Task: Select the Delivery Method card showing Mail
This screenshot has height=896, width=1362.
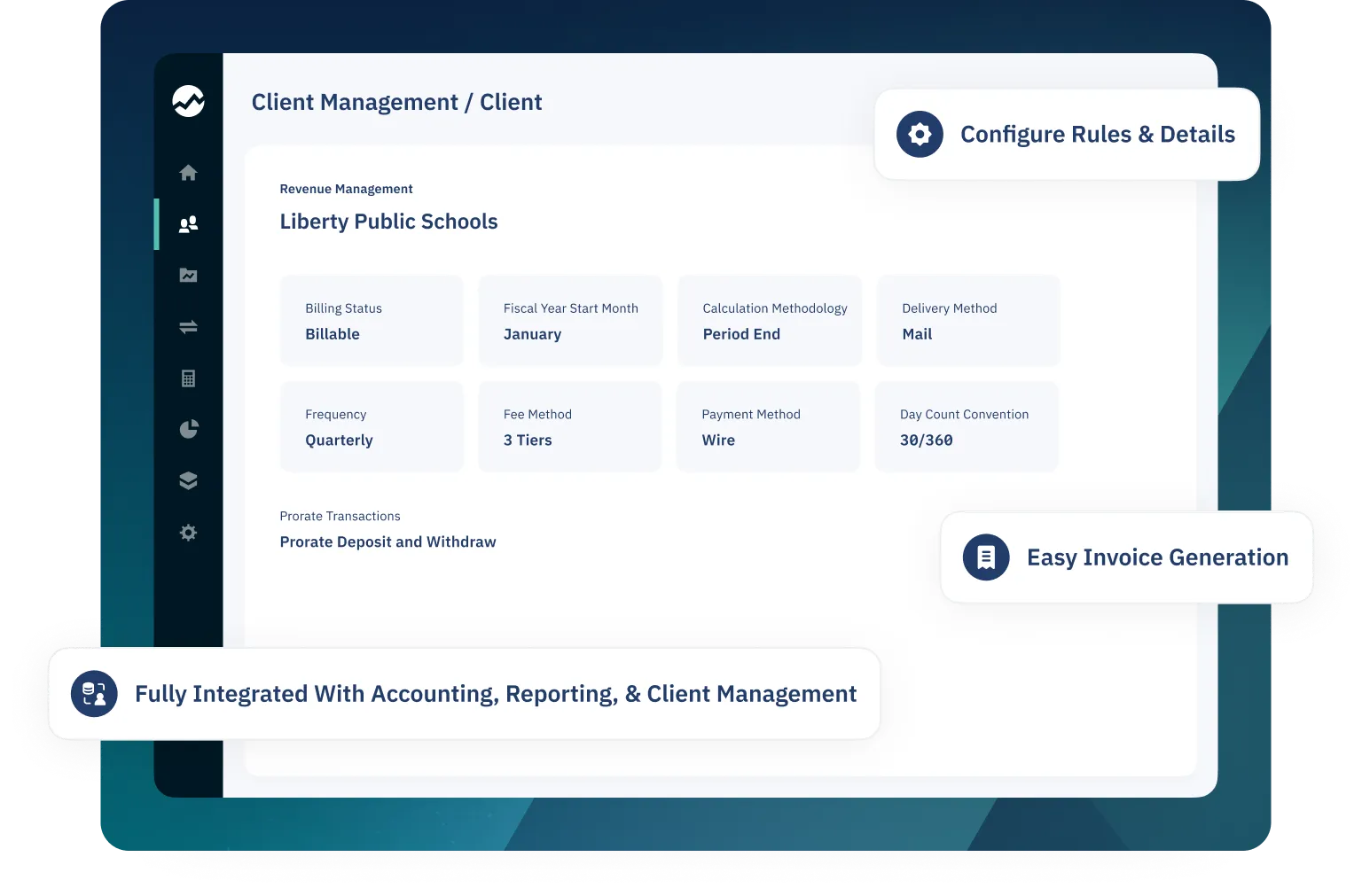Action: pyautogui.click(x=968, y=320)
